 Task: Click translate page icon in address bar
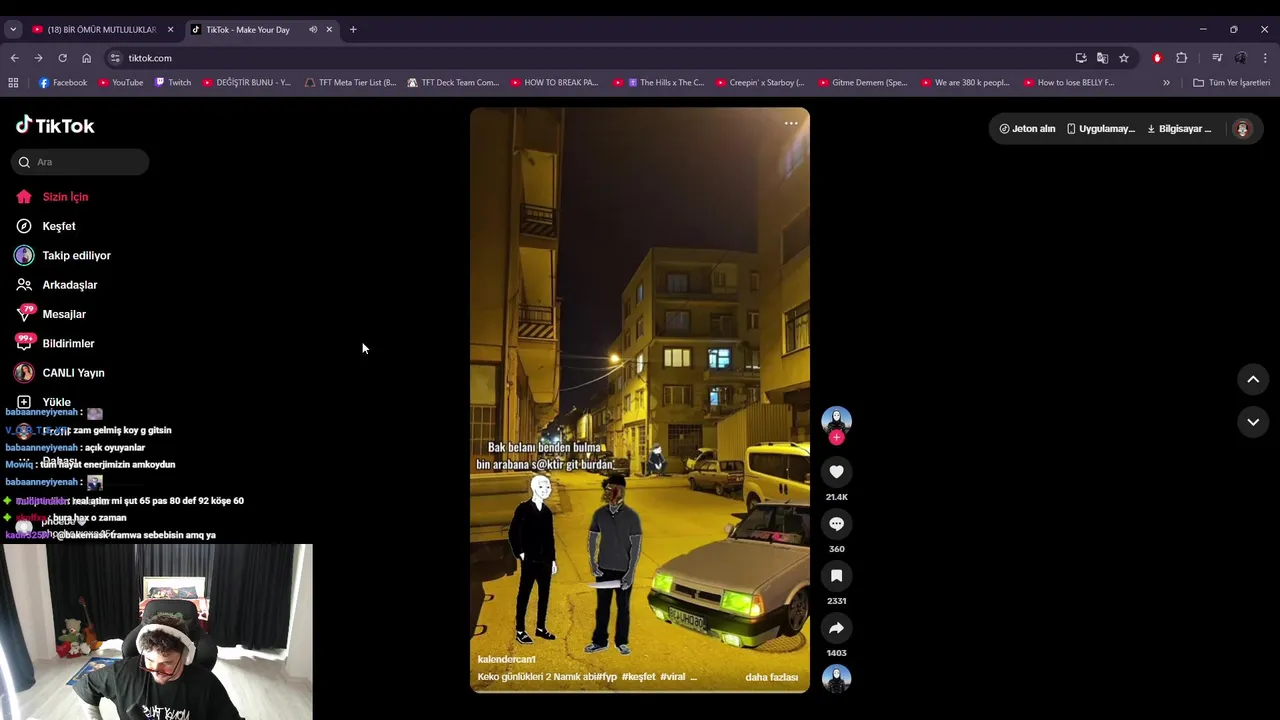coord(1102,58)
